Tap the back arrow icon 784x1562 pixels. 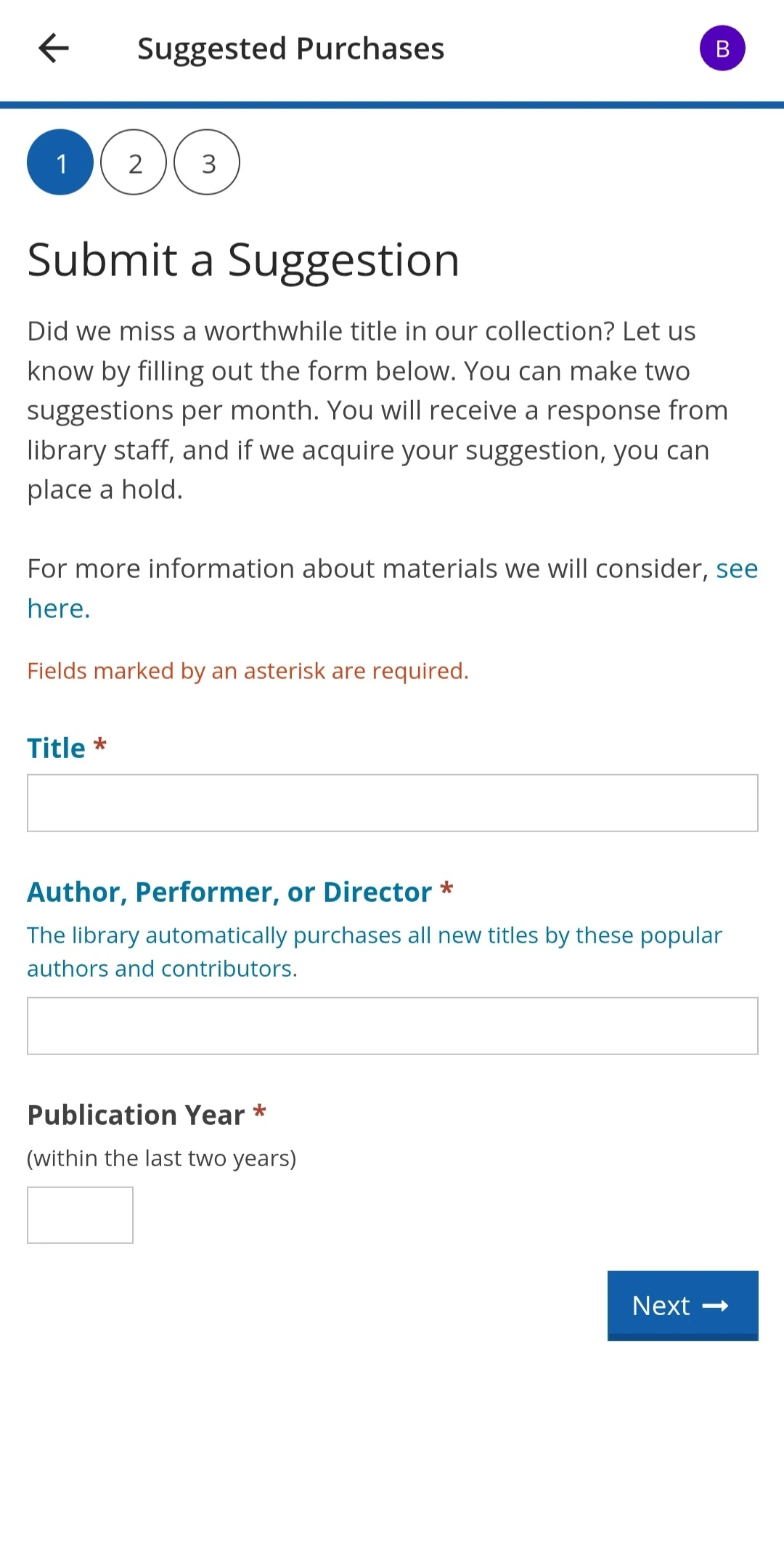pyautogui.click(x=54, y=49)
